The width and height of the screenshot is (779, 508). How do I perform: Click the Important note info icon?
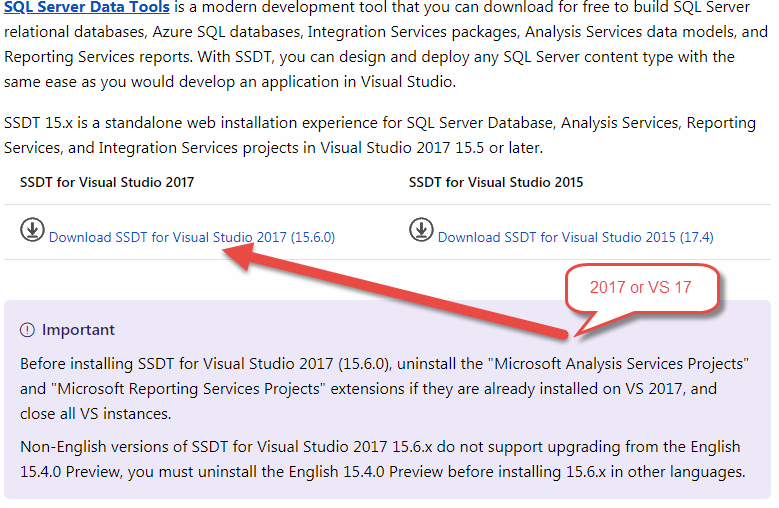point(27,330)
